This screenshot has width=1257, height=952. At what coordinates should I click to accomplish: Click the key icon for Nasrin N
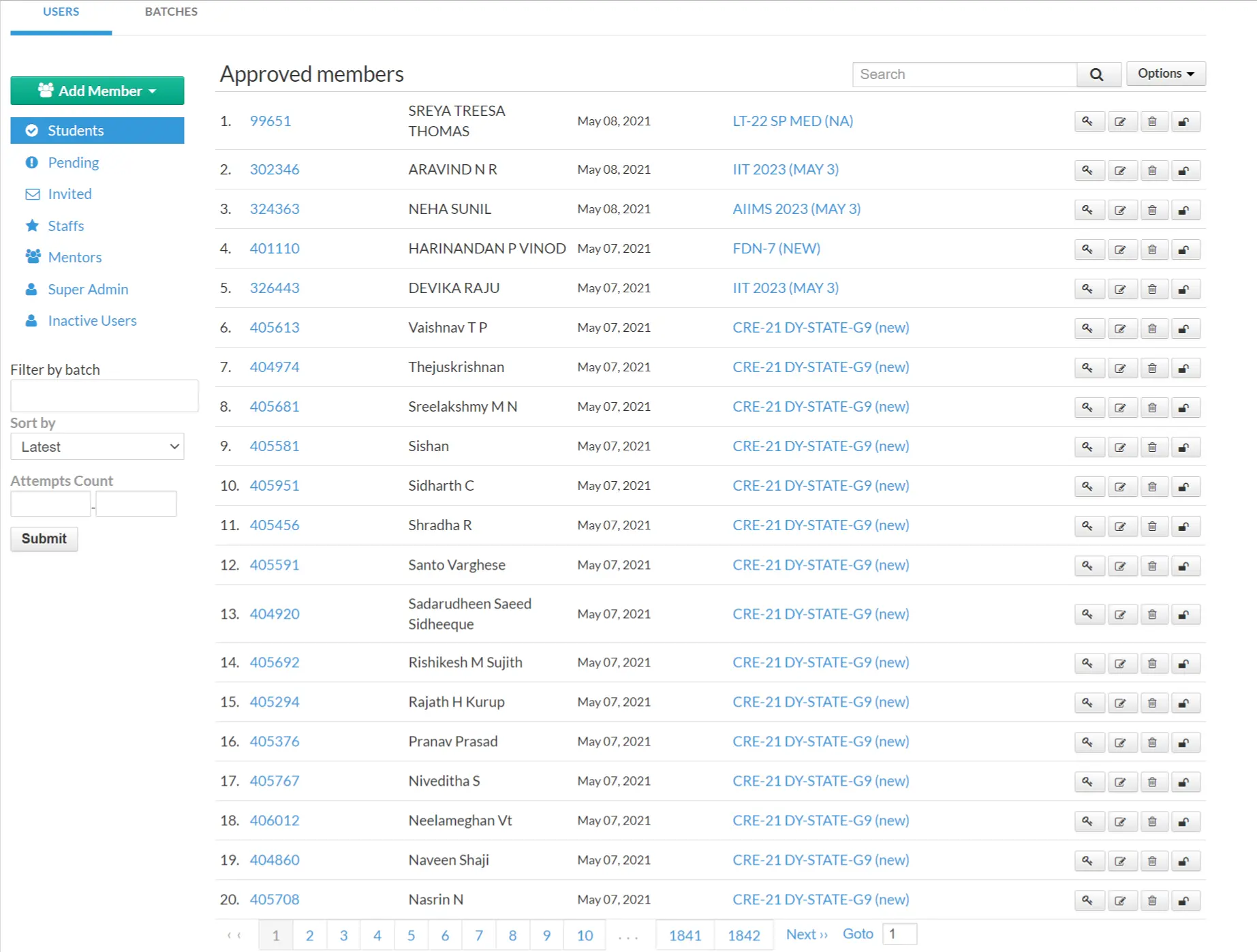(x=1087, y=900)
